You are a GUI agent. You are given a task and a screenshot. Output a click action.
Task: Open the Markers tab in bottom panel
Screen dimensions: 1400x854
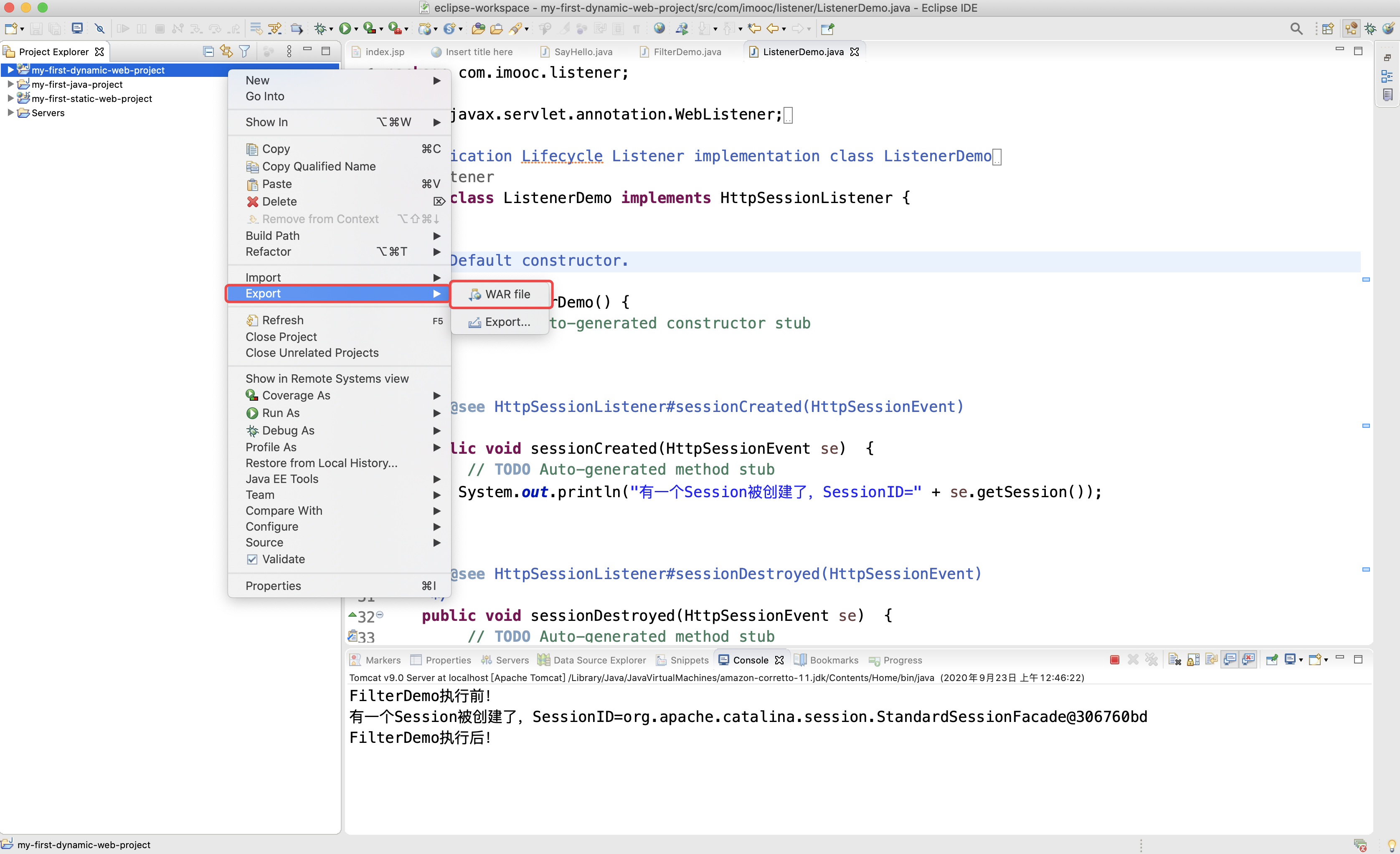[x=375, y=660]
